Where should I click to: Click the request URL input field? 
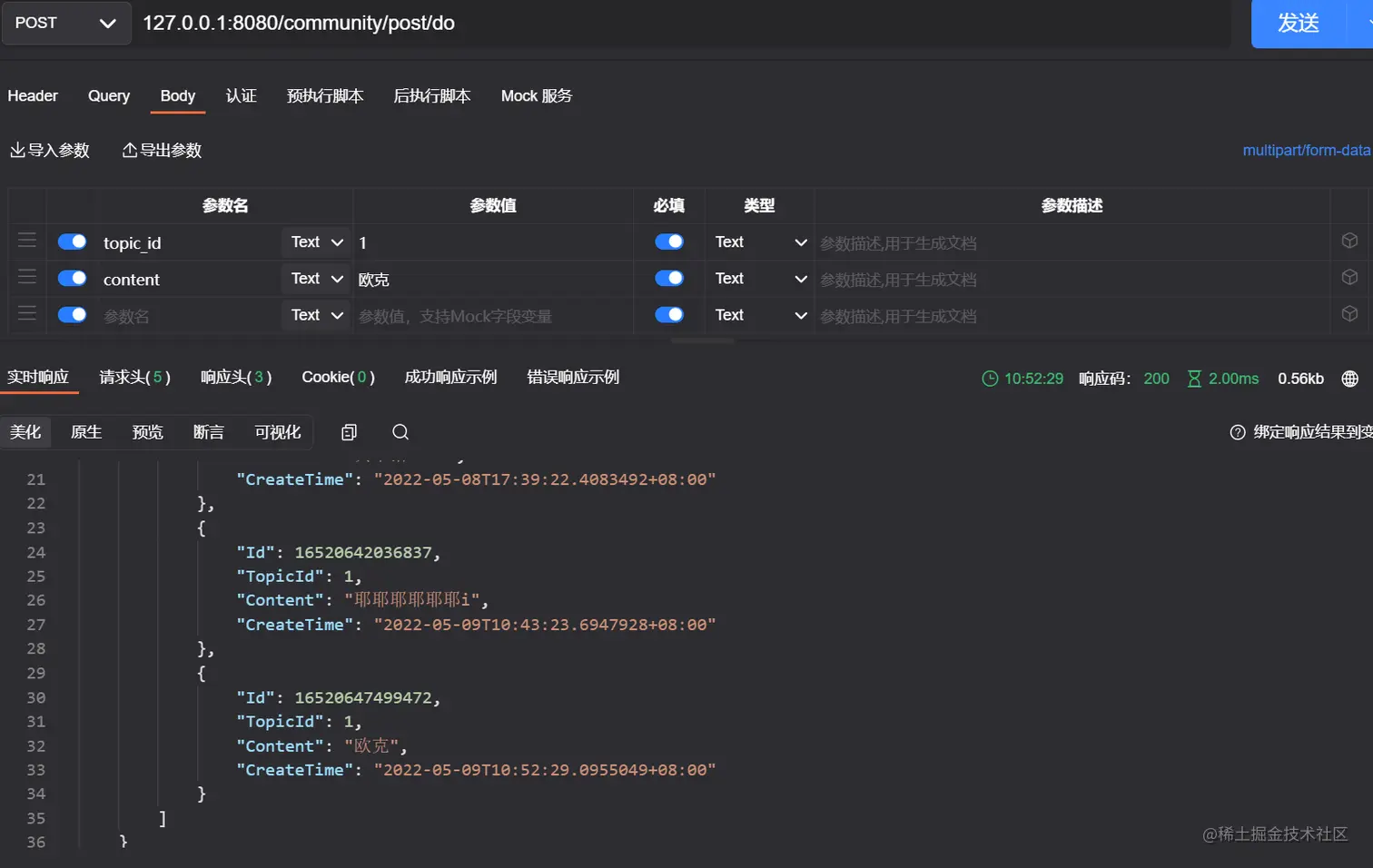tap(681, 23)
